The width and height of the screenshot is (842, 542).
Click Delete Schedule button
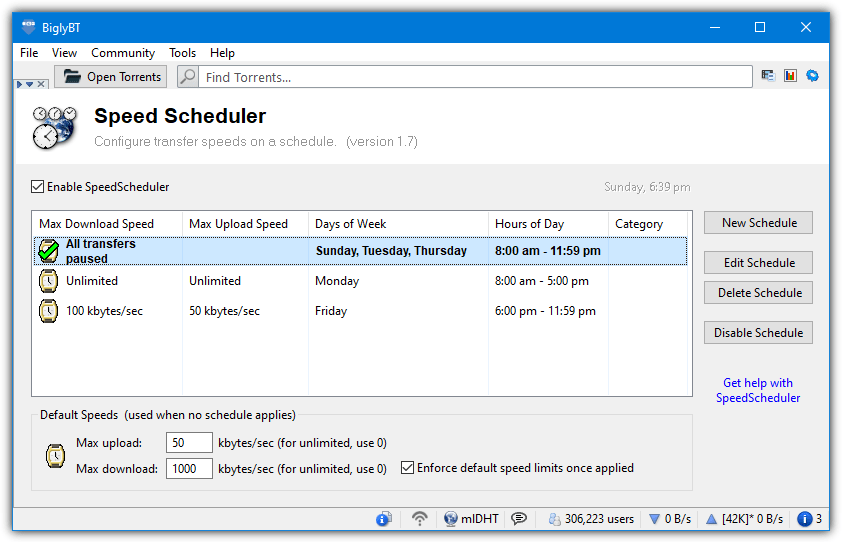[x=758, y=293]
